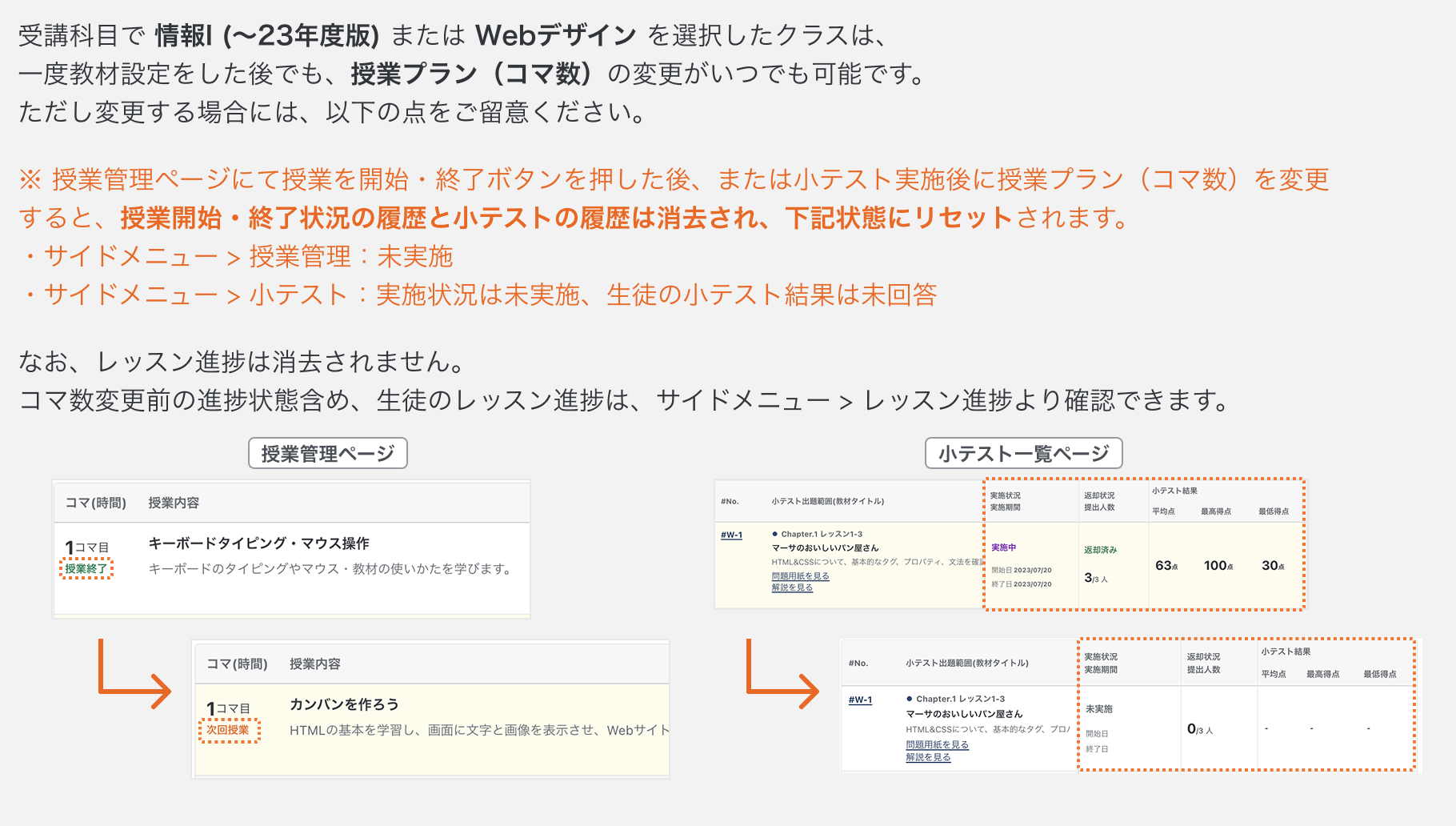
Task: Click the orange line サイドメニュー > 授業管理:未実施
Action: (237, 256)
